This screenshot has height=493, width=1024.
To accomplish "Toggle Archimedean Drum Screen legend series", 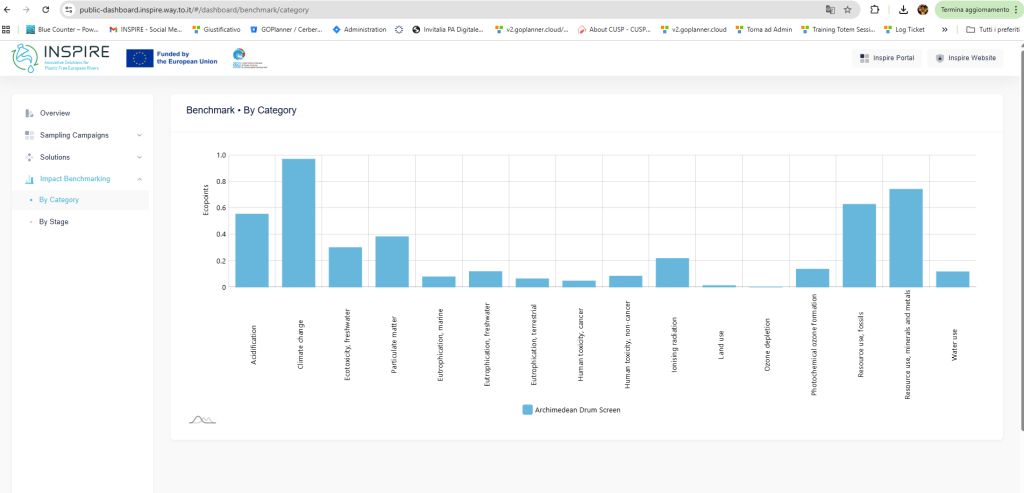I will [572, 410].
